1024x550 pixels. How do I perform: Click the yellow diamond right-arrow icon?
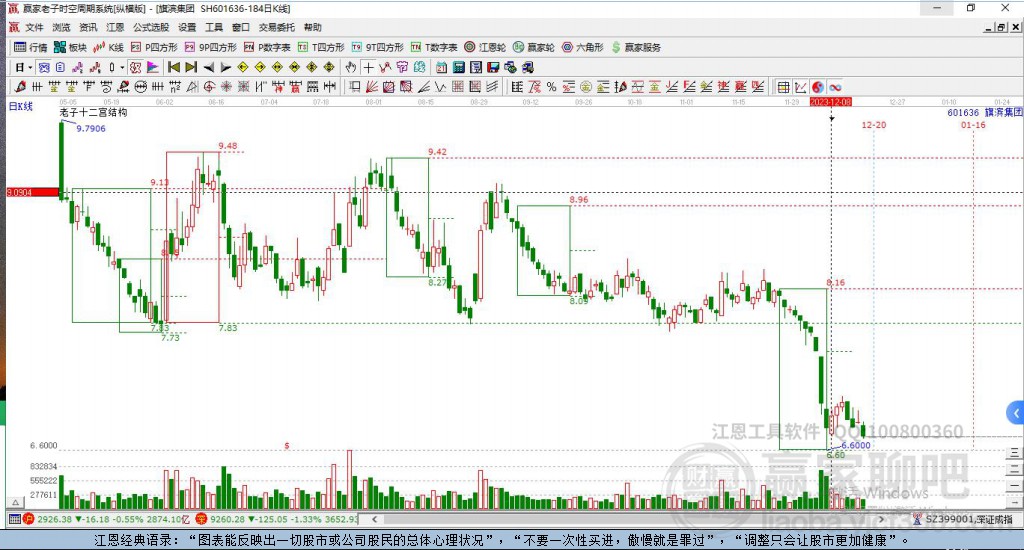click(260, 67)
